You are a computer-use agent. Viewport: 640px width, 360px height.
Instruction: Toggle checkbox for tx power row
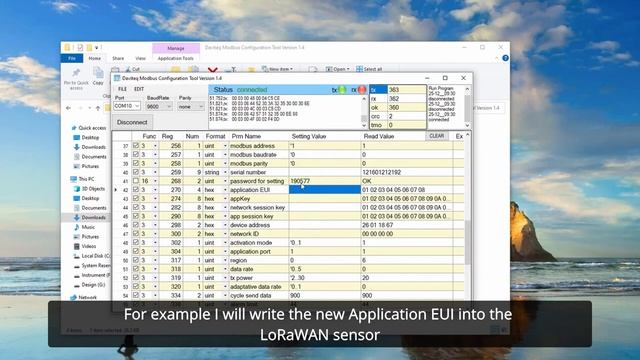coord(136,278)
